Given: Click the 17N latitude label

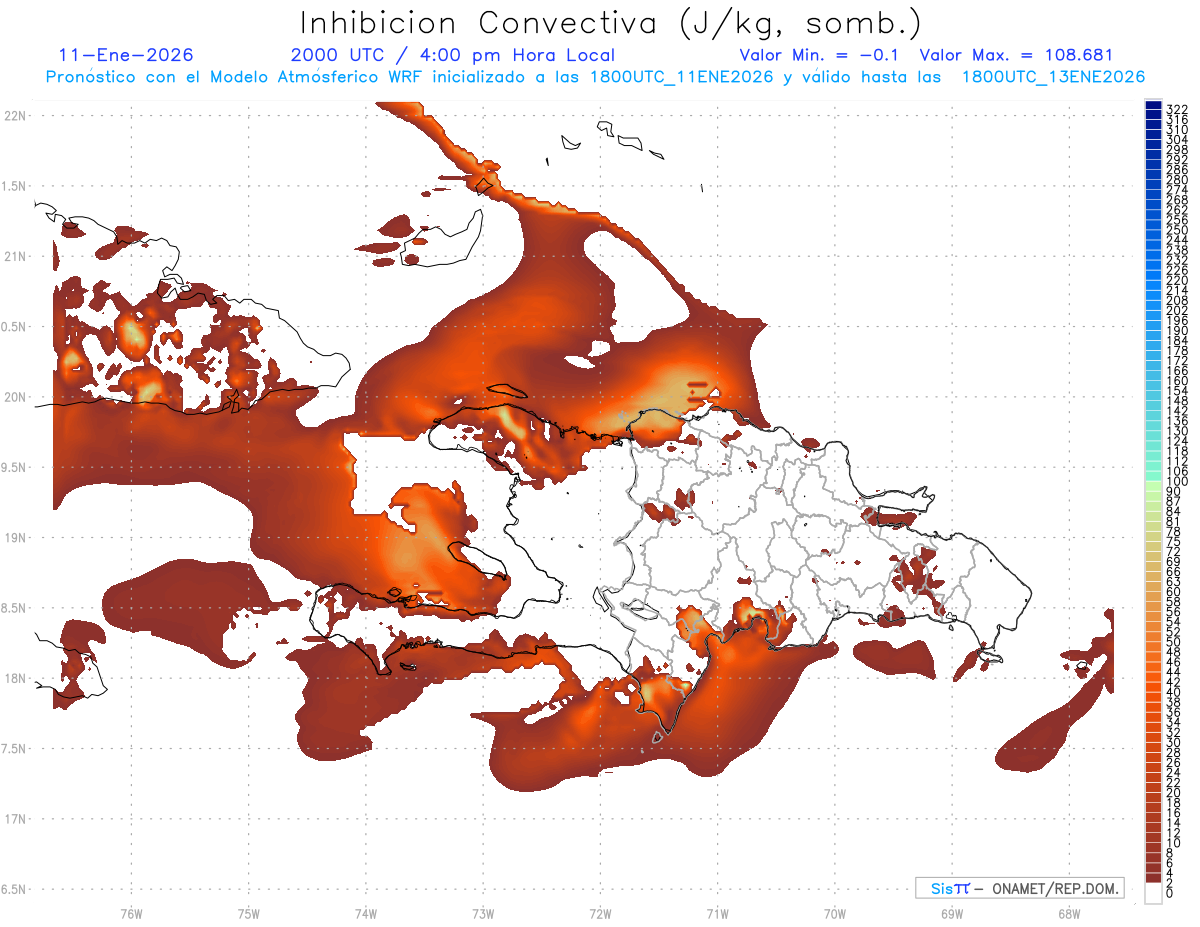Looking at the screenshot, I should pos(16,819).
